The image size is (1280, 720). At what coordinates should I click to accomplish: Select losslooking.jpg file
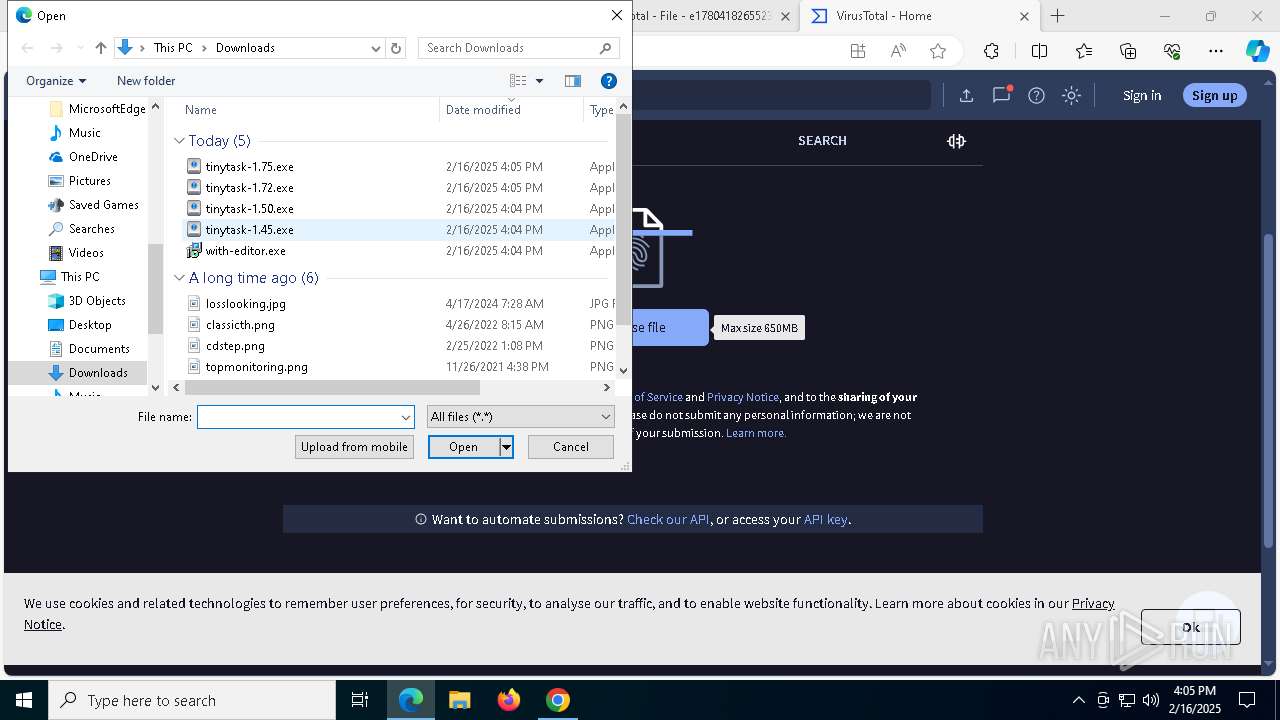tap(245, 304)
